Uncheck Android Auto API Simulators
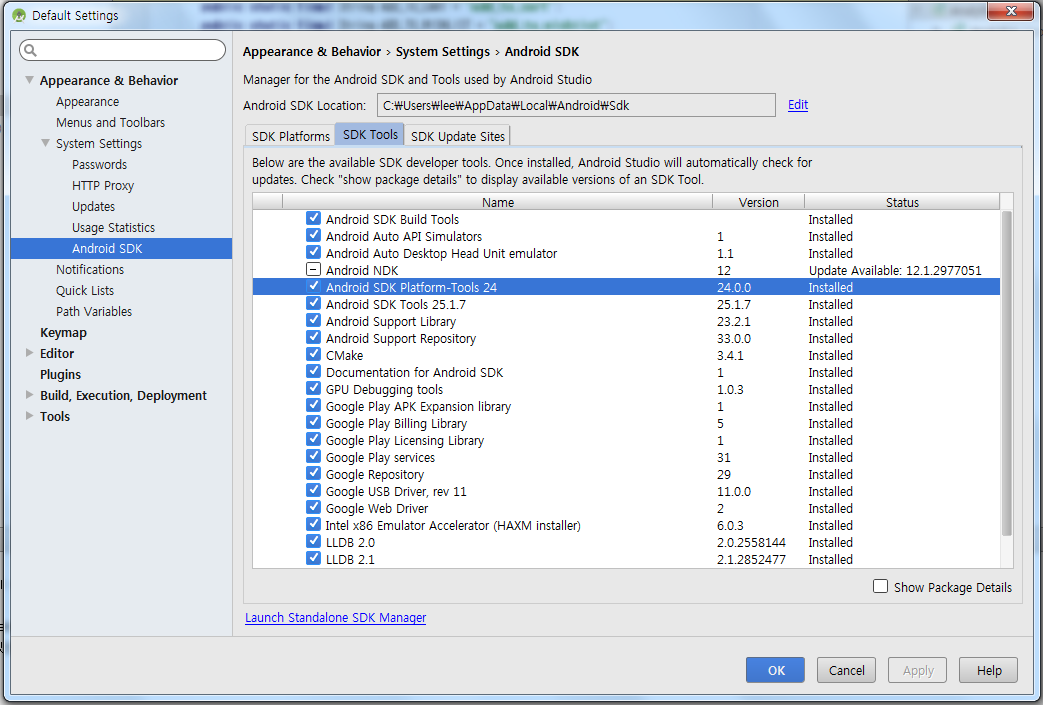 313,235
